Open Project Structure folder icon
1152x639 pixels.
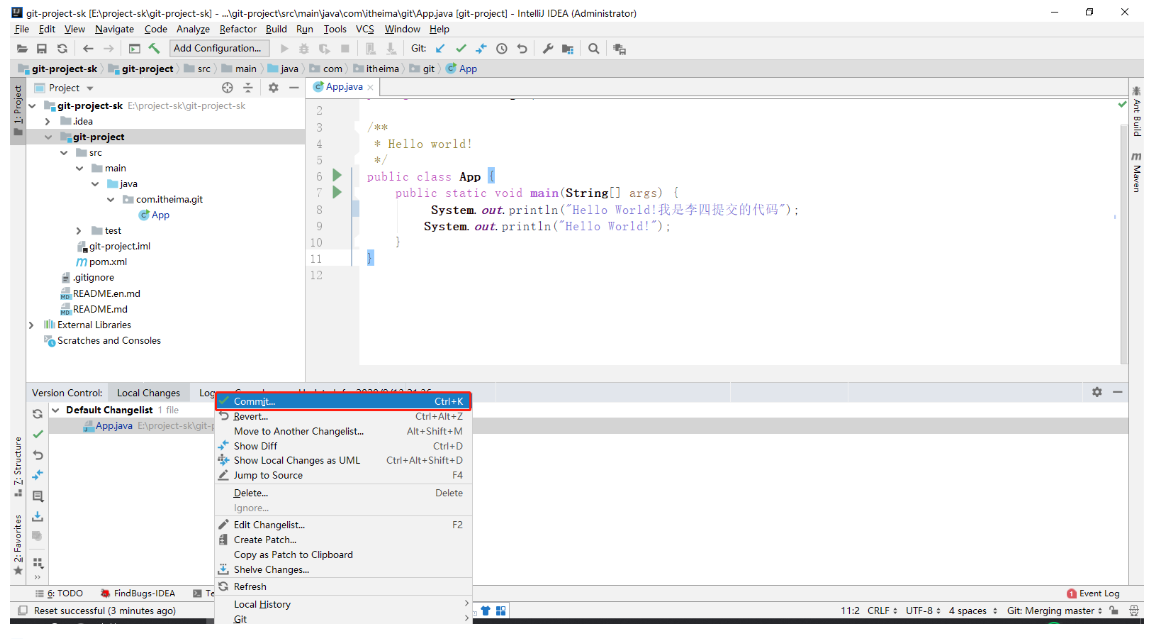(568, 48)
